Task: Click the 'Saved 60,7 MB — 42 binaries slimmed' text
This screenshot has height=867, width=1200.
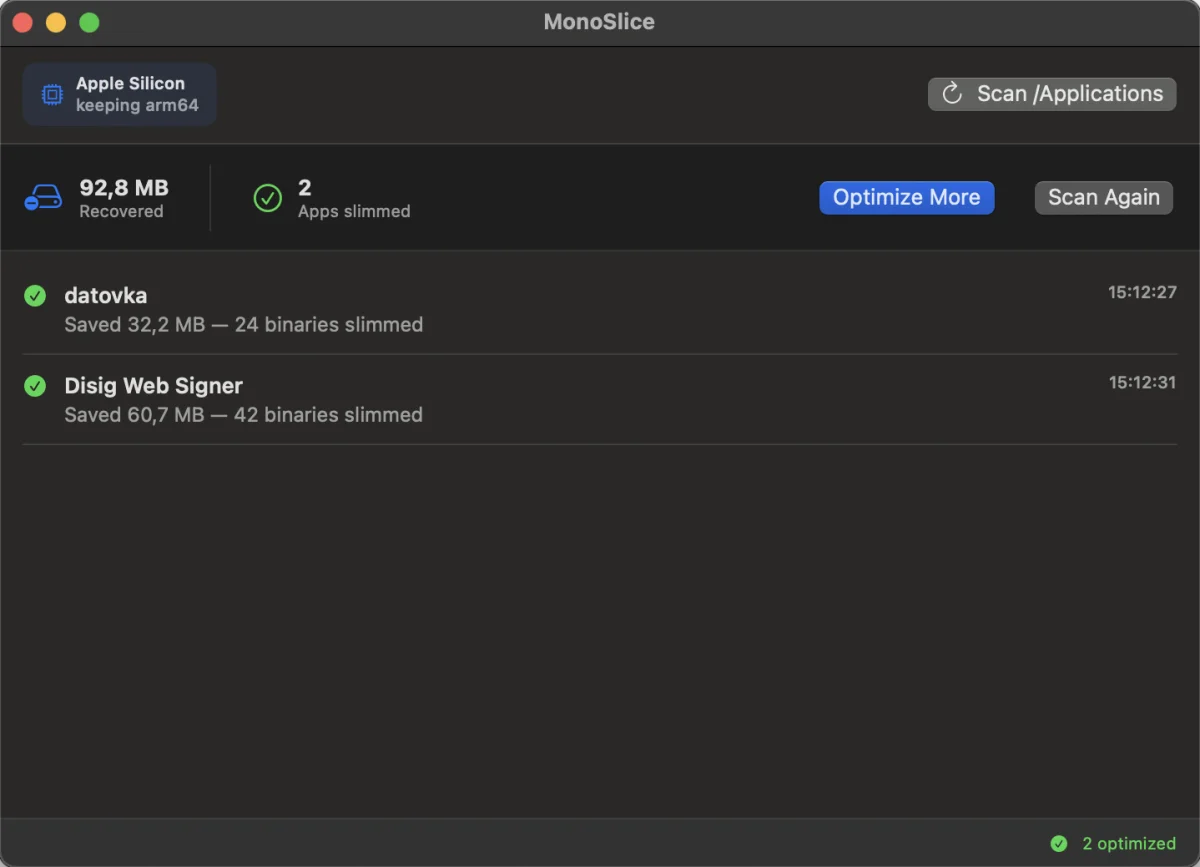Action: (243, 415)
